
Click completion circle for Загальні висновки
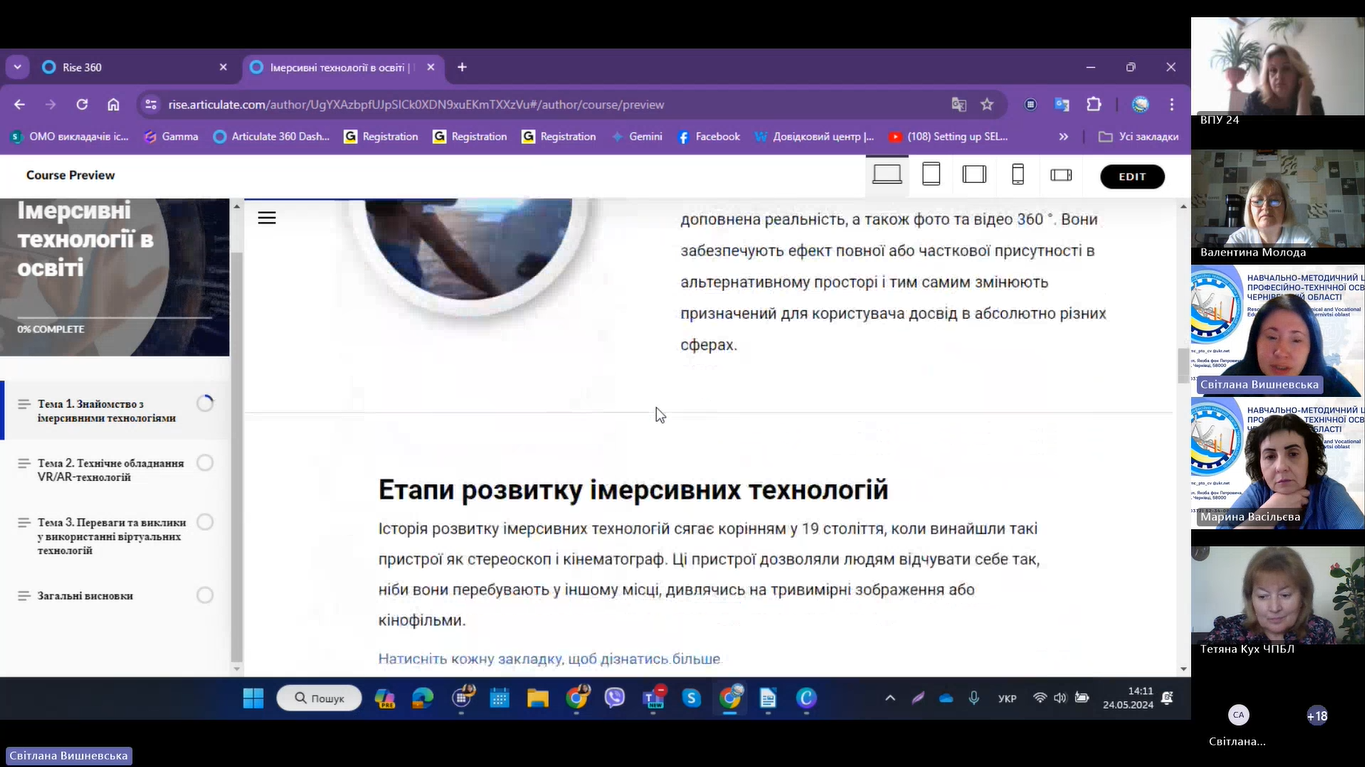point(205,596)
